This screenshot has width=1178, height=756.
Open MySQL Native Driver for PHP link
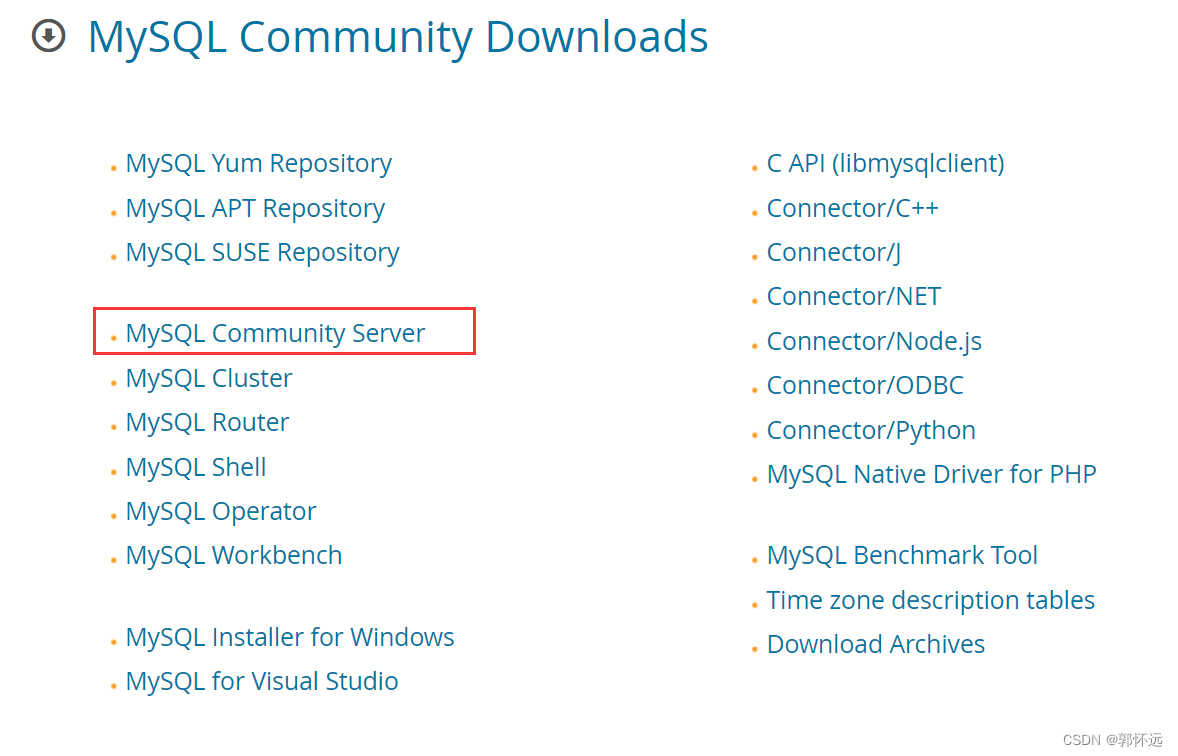932,475
